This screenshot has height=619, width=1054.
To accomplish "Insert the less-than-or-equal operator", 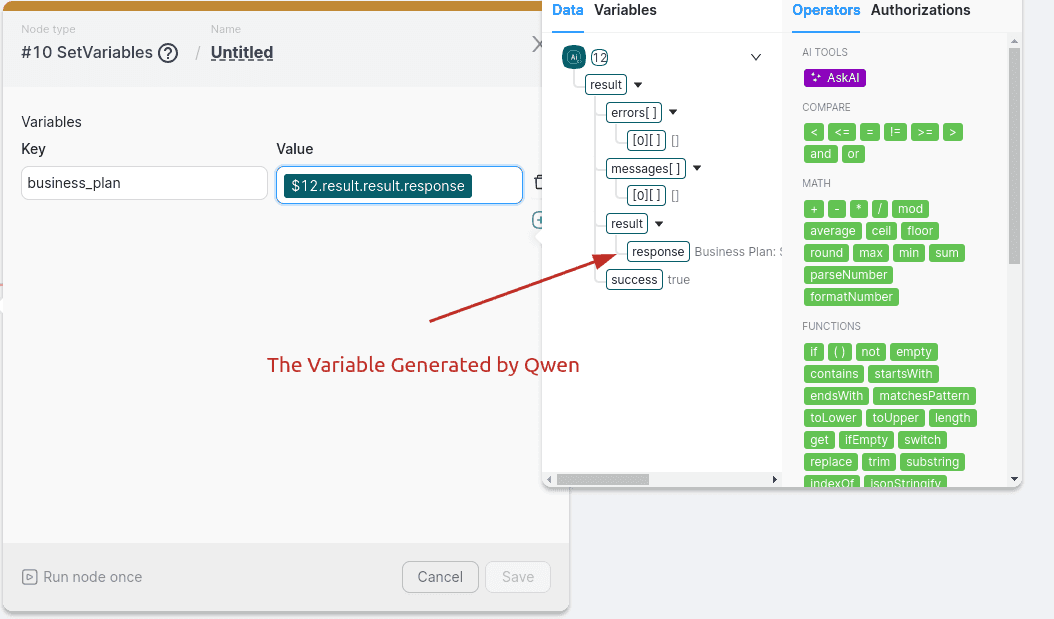I will tap(841, 132).
